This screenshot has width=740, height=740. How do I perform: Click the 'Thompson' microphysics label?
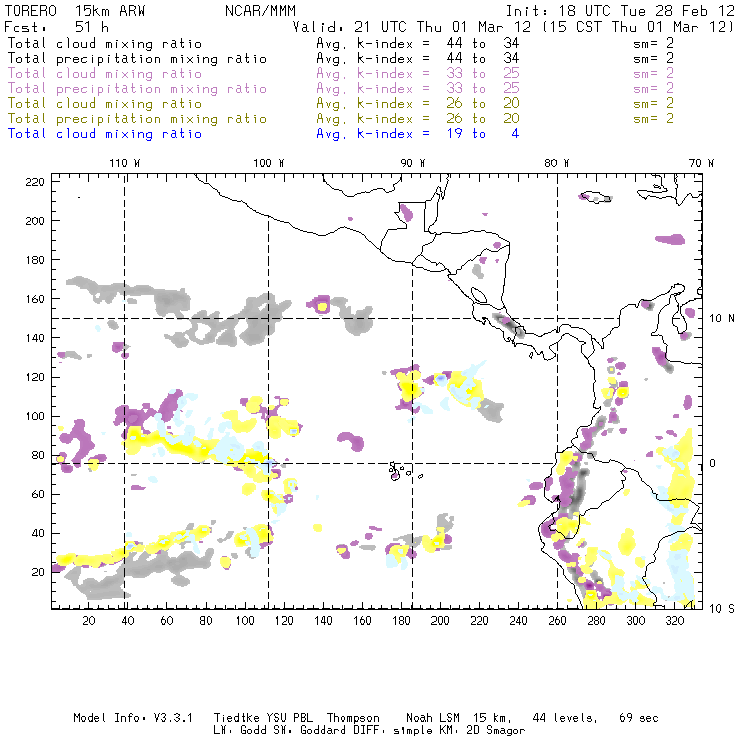pos(353,718)
